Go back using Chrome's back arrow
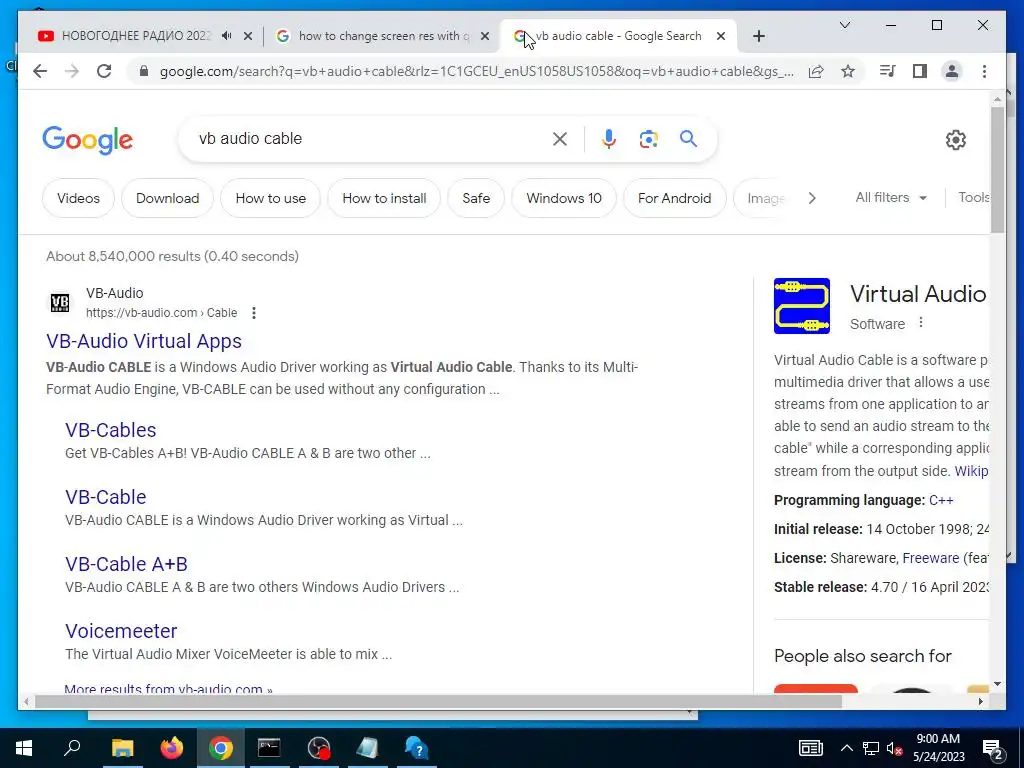Screen dimensions: 1024x768 point(40,71)
